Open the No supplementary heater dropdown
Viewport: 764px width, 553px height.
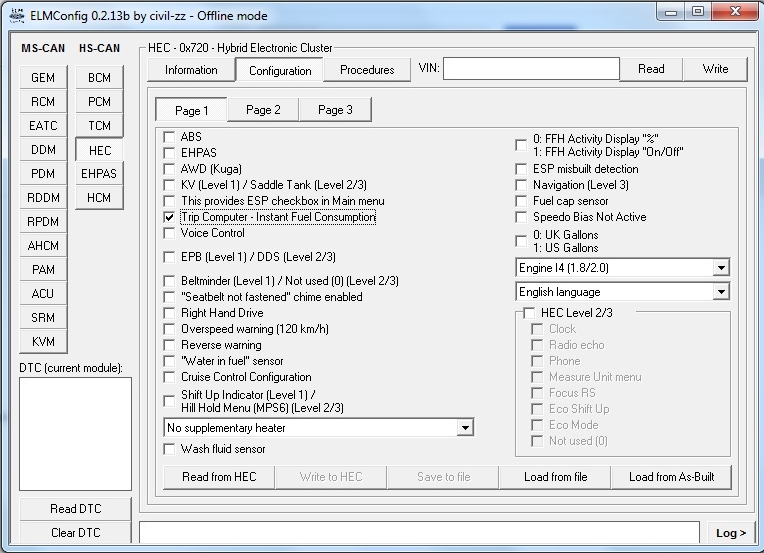pyautogui.click(x=464, y=428)
